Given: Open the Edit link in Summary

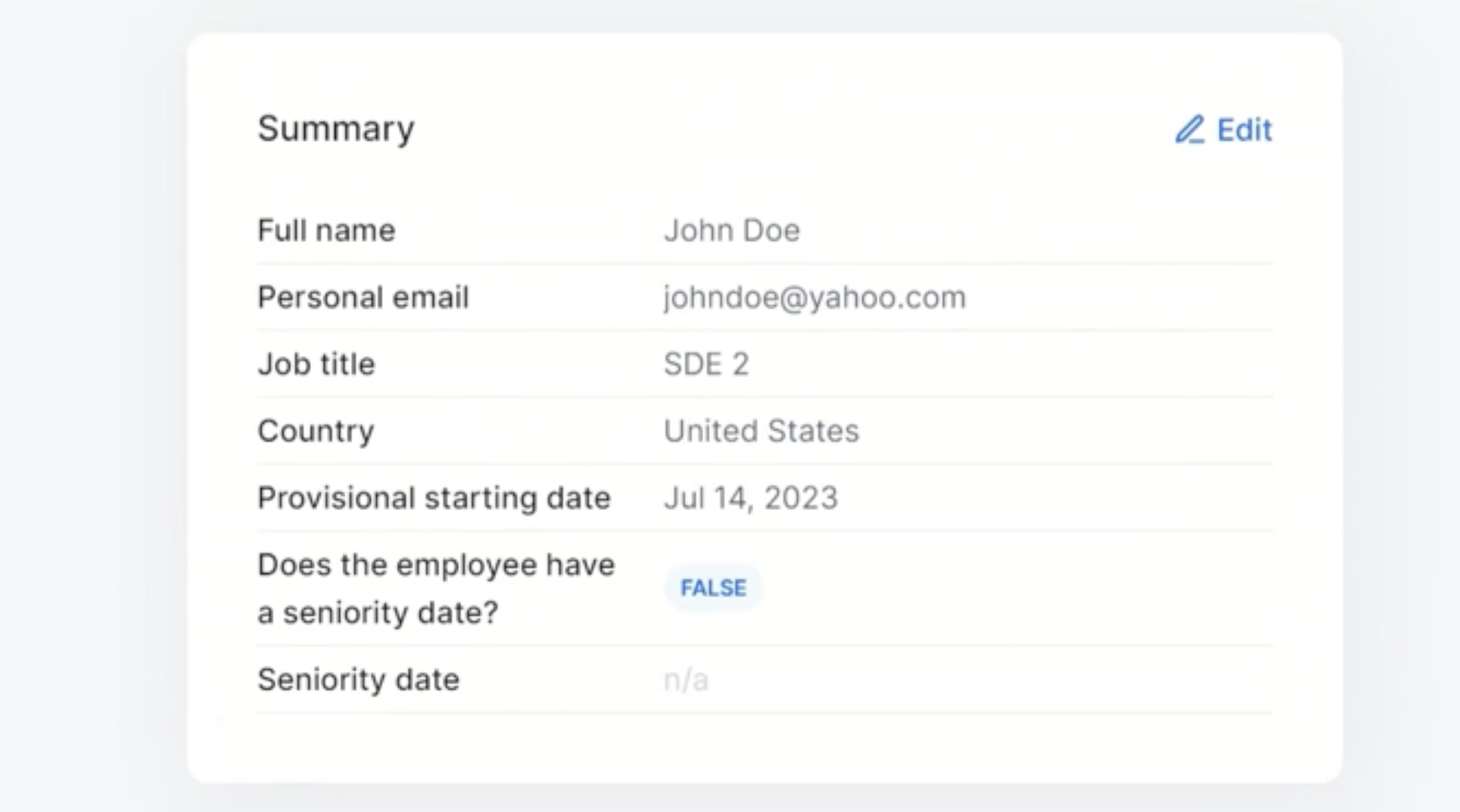Looking at the screenshot, I should click(1223, 129).
